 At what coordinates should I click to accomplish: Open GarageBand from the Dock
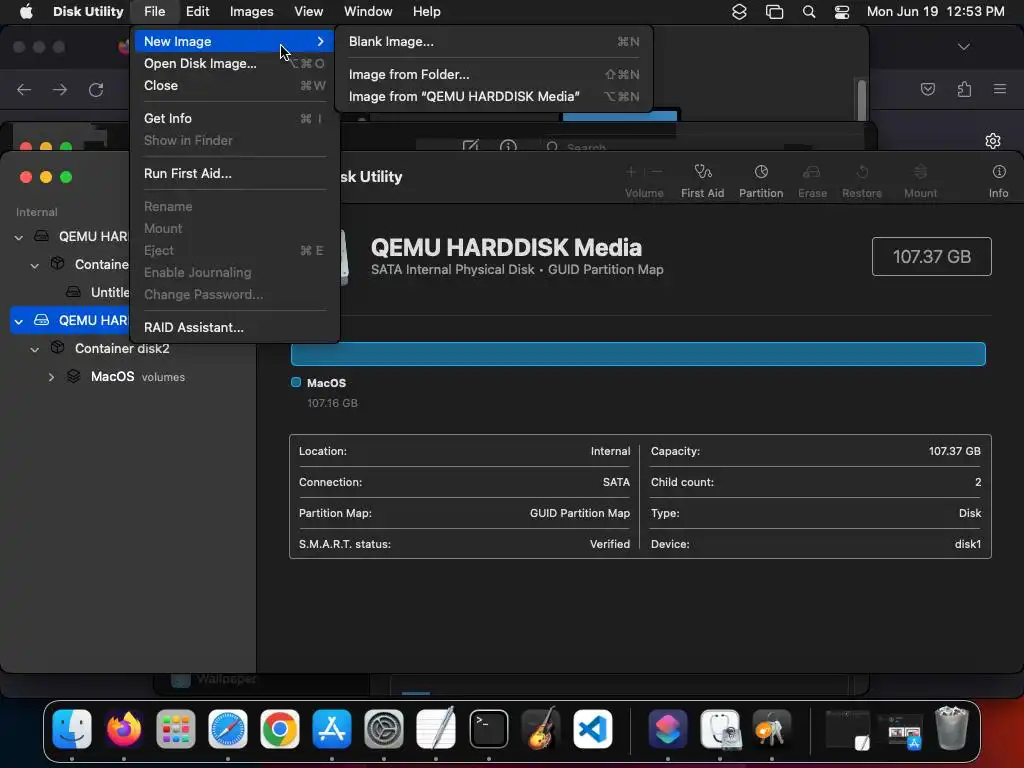[x=541, y=728]
